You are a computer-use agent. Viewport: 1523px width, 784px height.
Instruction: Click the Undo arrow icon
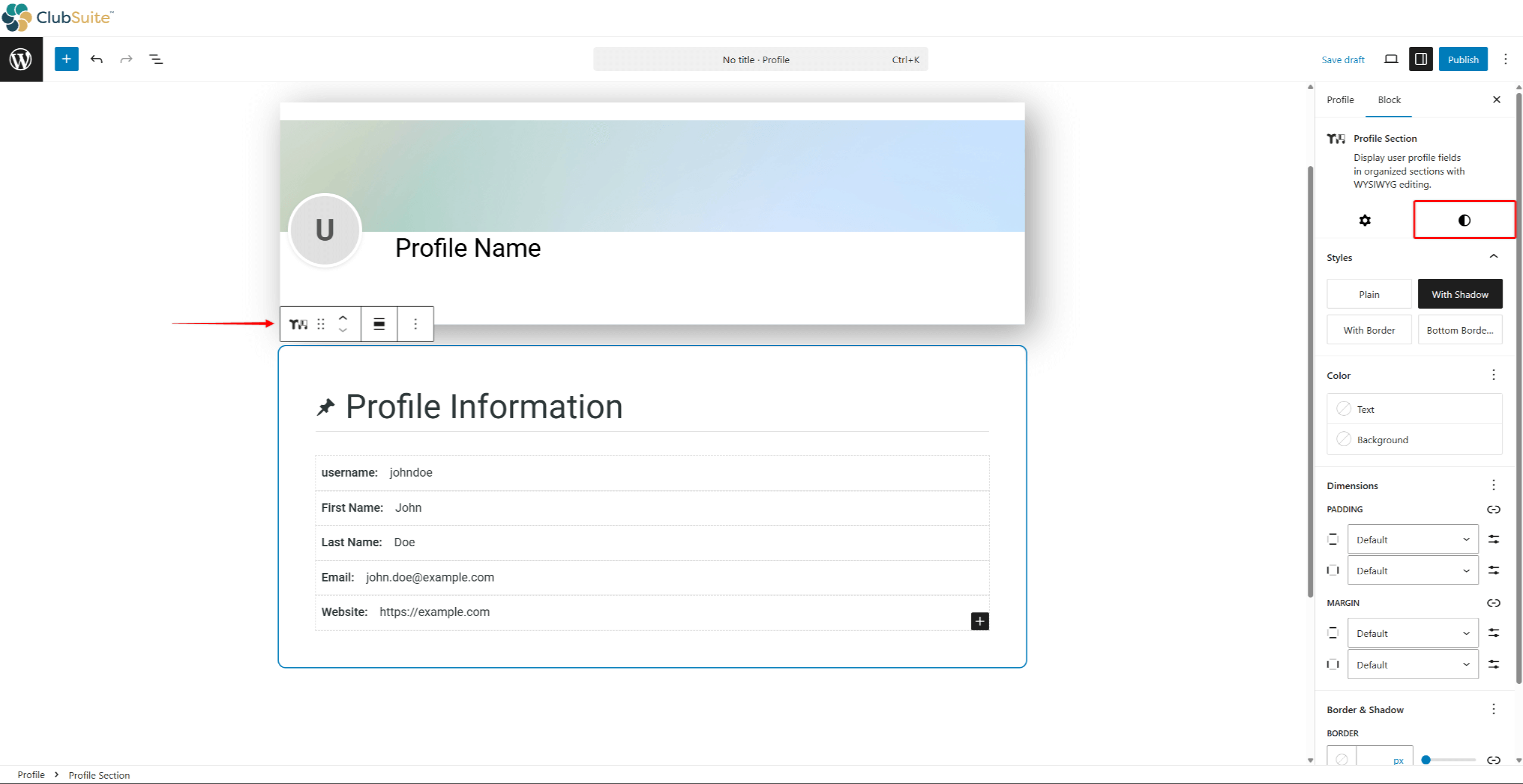(x=97, y=59)
